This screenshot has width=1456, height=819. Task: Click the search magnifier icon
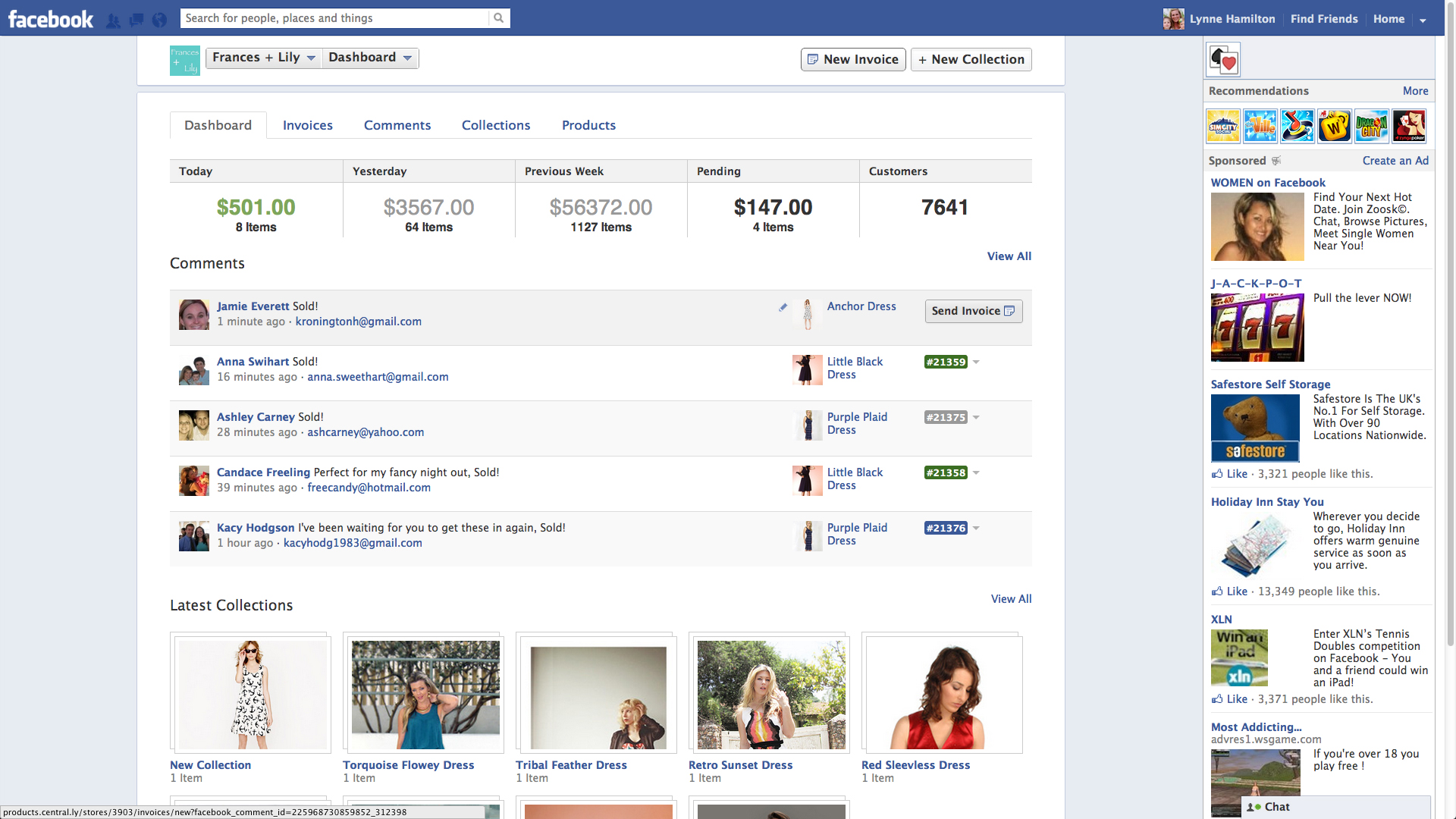[498, 18]
